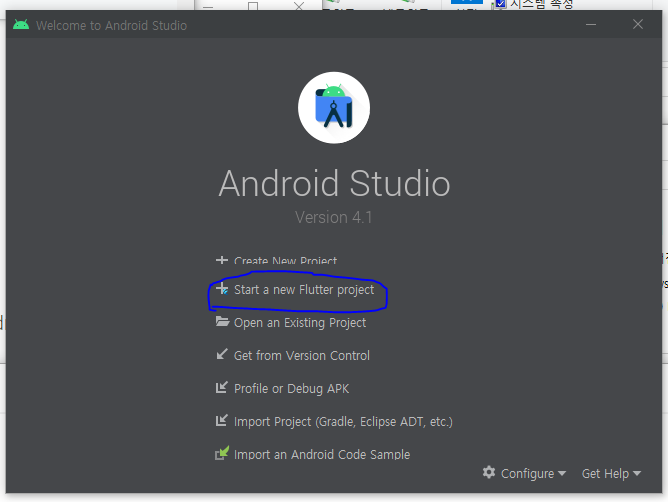Click the Profile or Debug APK icon

click(x=222, y=387)
